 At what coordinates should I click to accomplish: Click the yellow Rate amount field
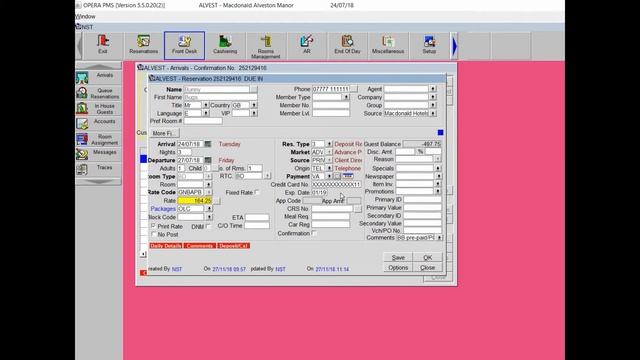(x=195, y=201)
